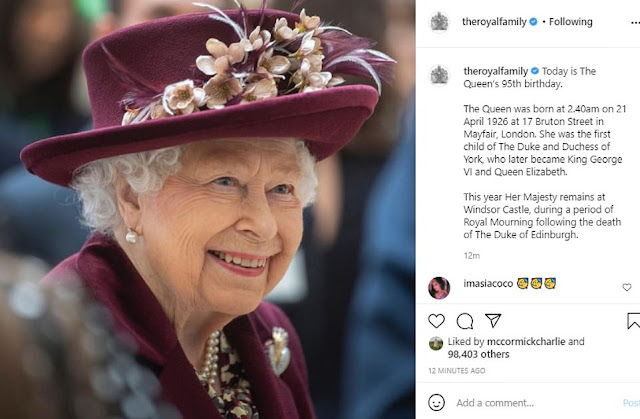Open imasiacoco's profile picture

(x=438, y=286)
